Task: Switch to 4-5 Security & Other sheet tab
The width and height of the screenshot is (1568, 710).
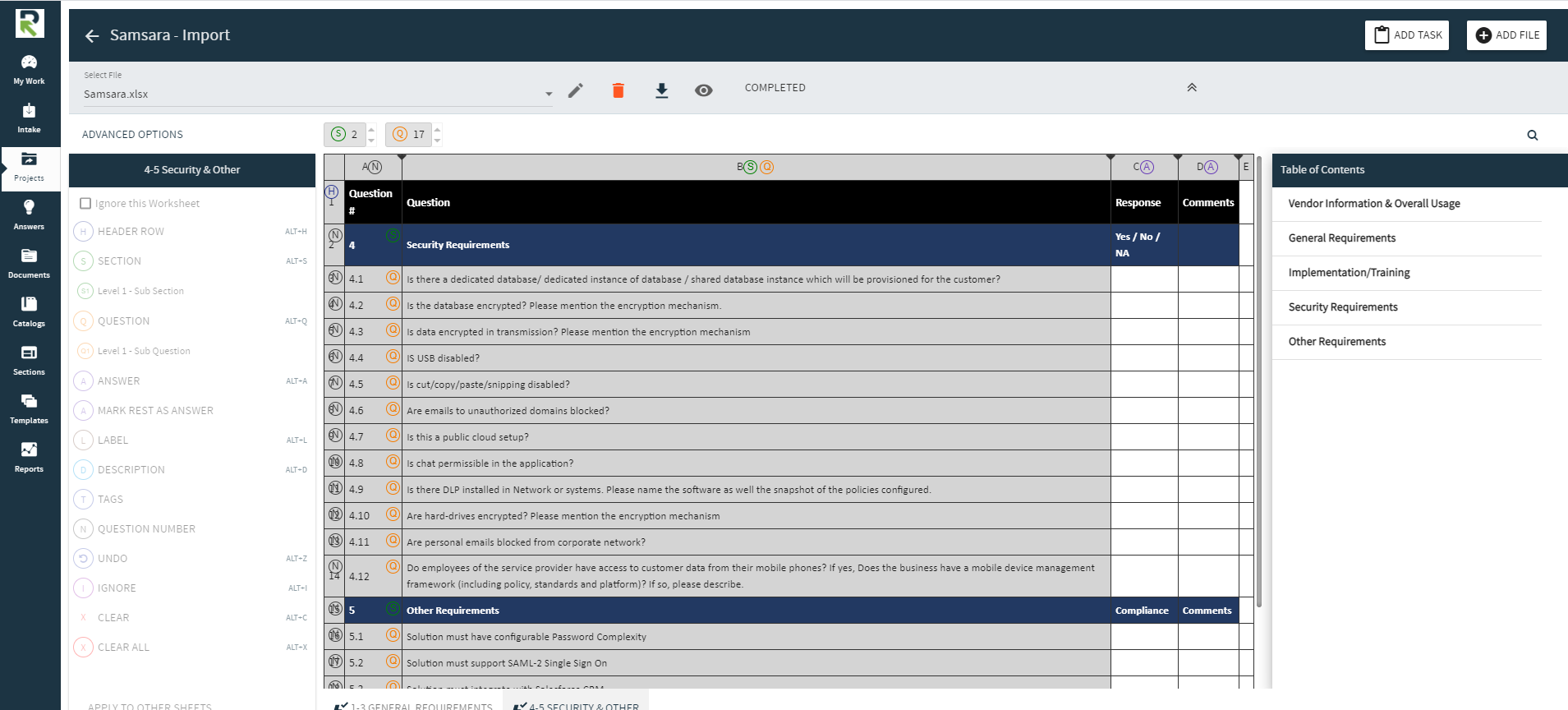Action: point(576,705)
